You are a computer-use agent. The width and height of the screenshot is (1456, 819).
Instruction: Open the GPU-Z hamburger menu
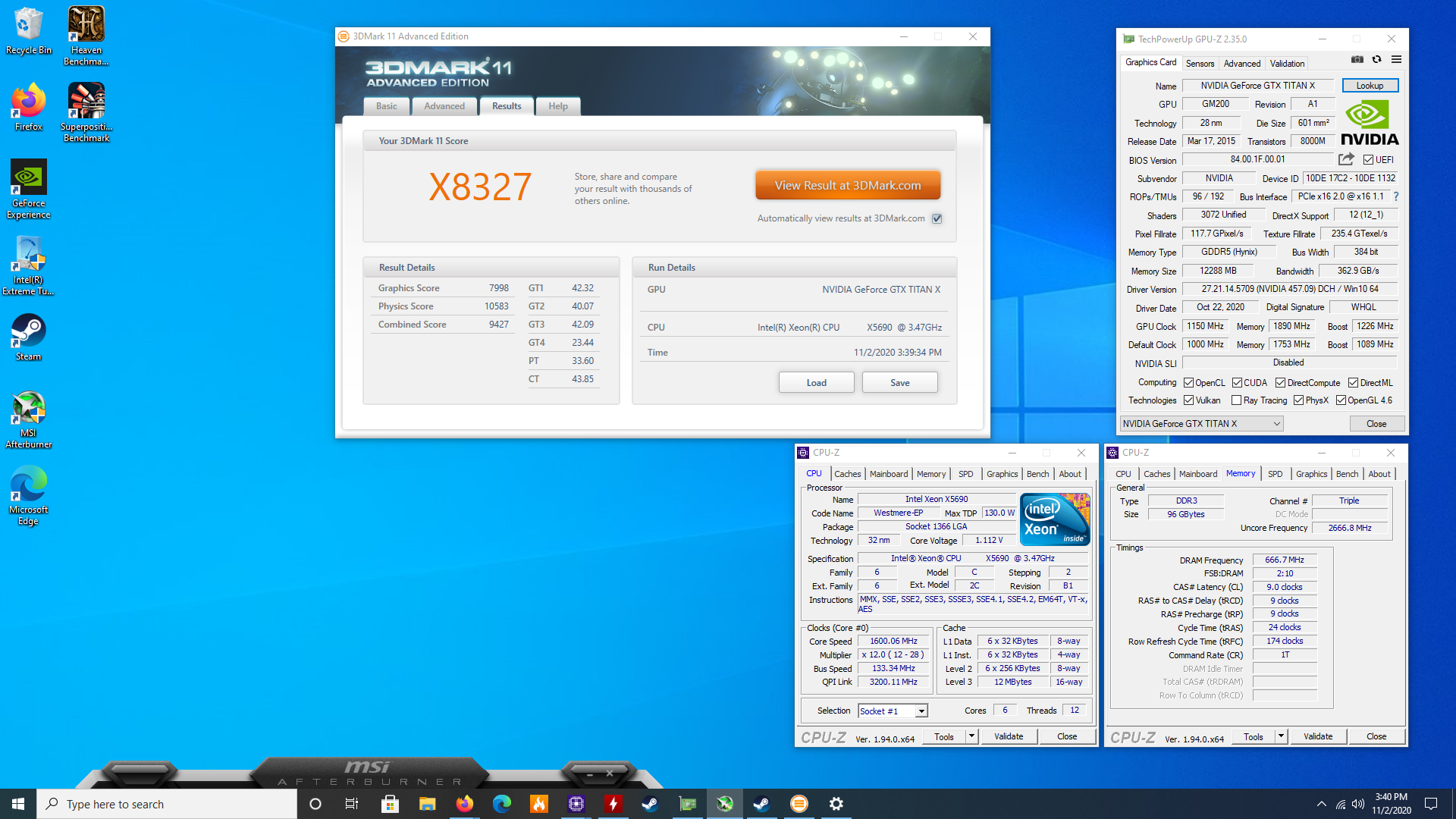1396,59
